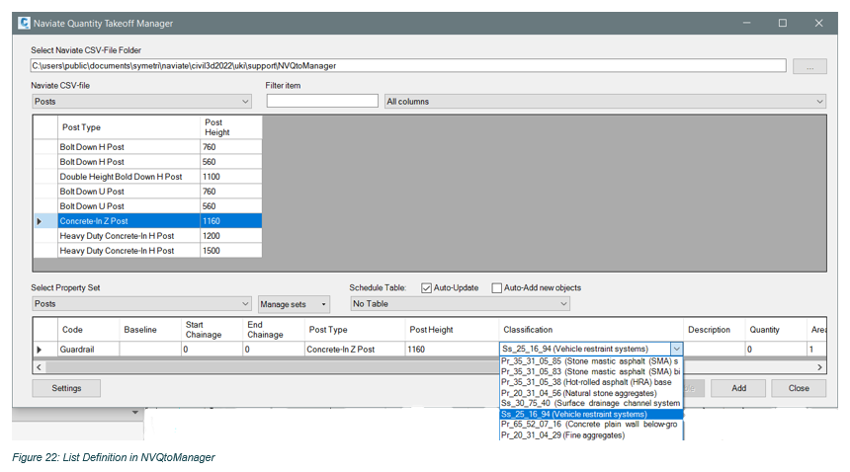Choose Pr_35_31_05_83 Stone mastic asphalt option
The height and width of the screenshot is (472, 850).
pos(591,372)
